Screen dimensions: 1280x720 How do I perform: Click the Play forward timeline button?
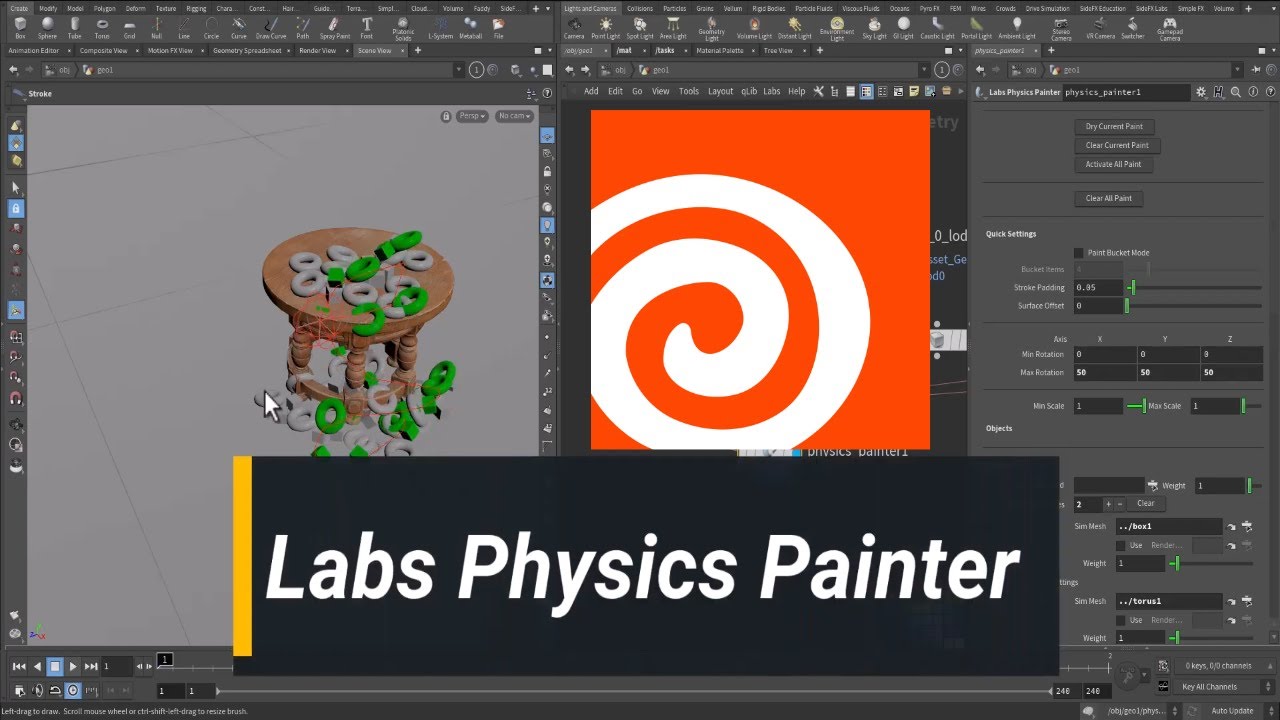(73, 666)
